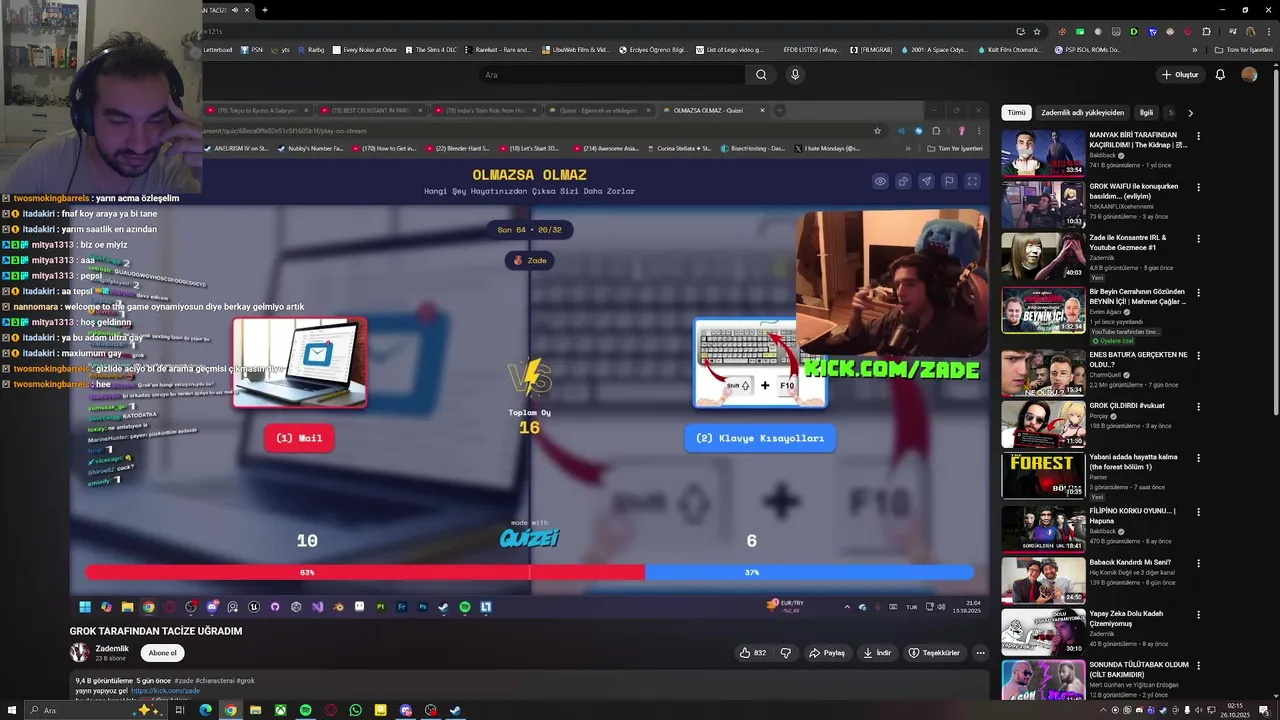
Task: Open the Letterboxd bookmark
Action: click(x=217, y=49)
